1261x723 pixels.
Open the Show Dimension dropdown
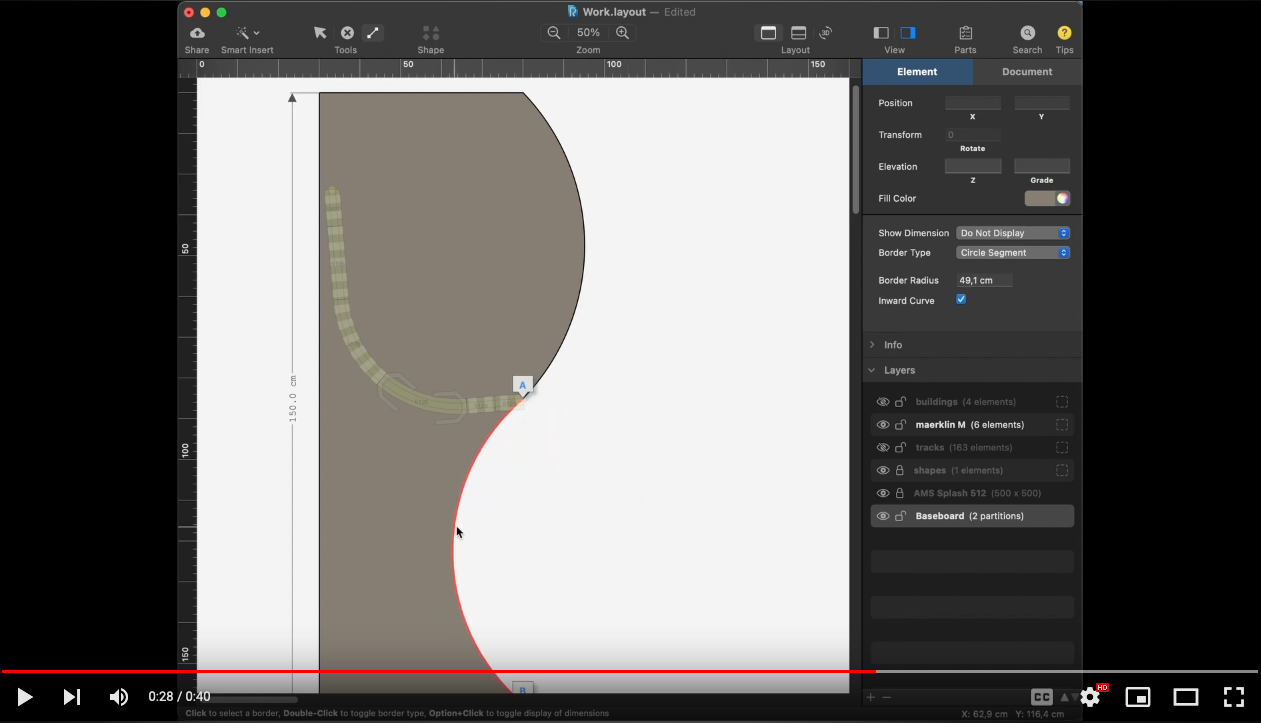[1013, 233]
